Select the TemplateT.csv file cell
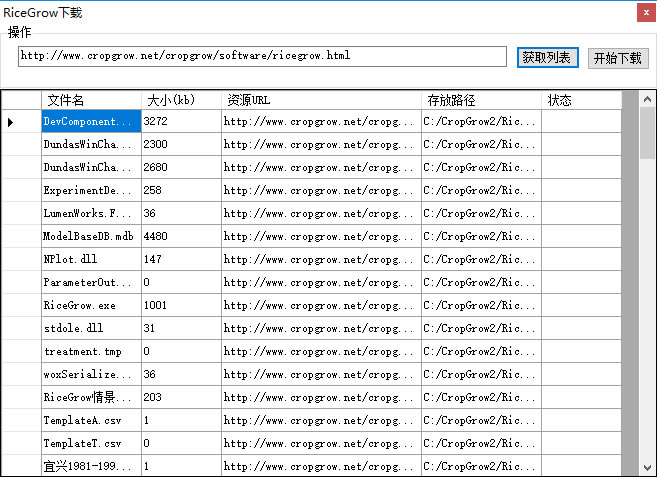The image size is (657, 477). [91, 443]
